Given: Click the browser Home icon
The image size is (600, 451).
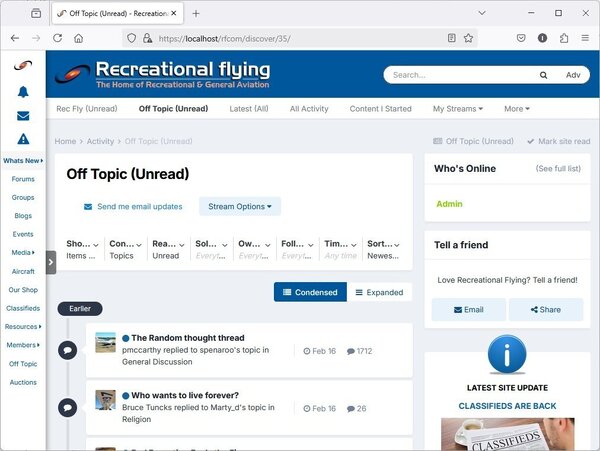Looking at the screenshot, I should 79,38.
